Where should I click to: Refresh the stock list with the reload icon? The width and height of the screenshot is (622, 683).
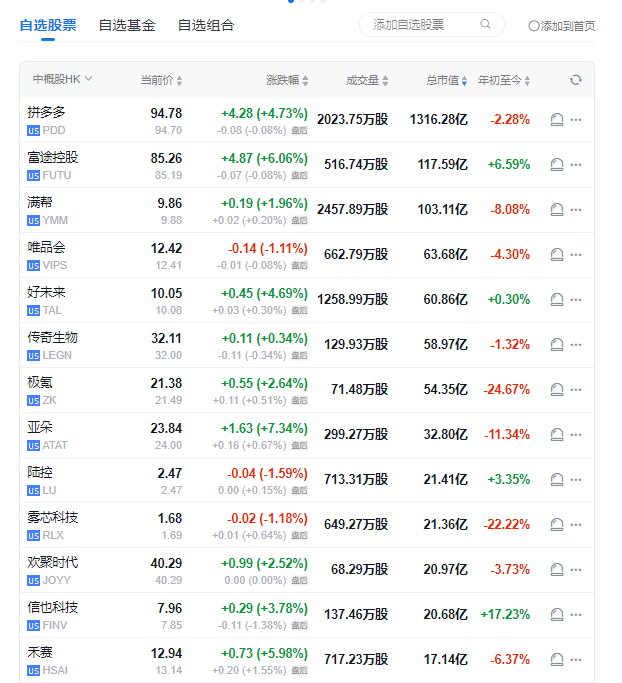tap(576, 80)
